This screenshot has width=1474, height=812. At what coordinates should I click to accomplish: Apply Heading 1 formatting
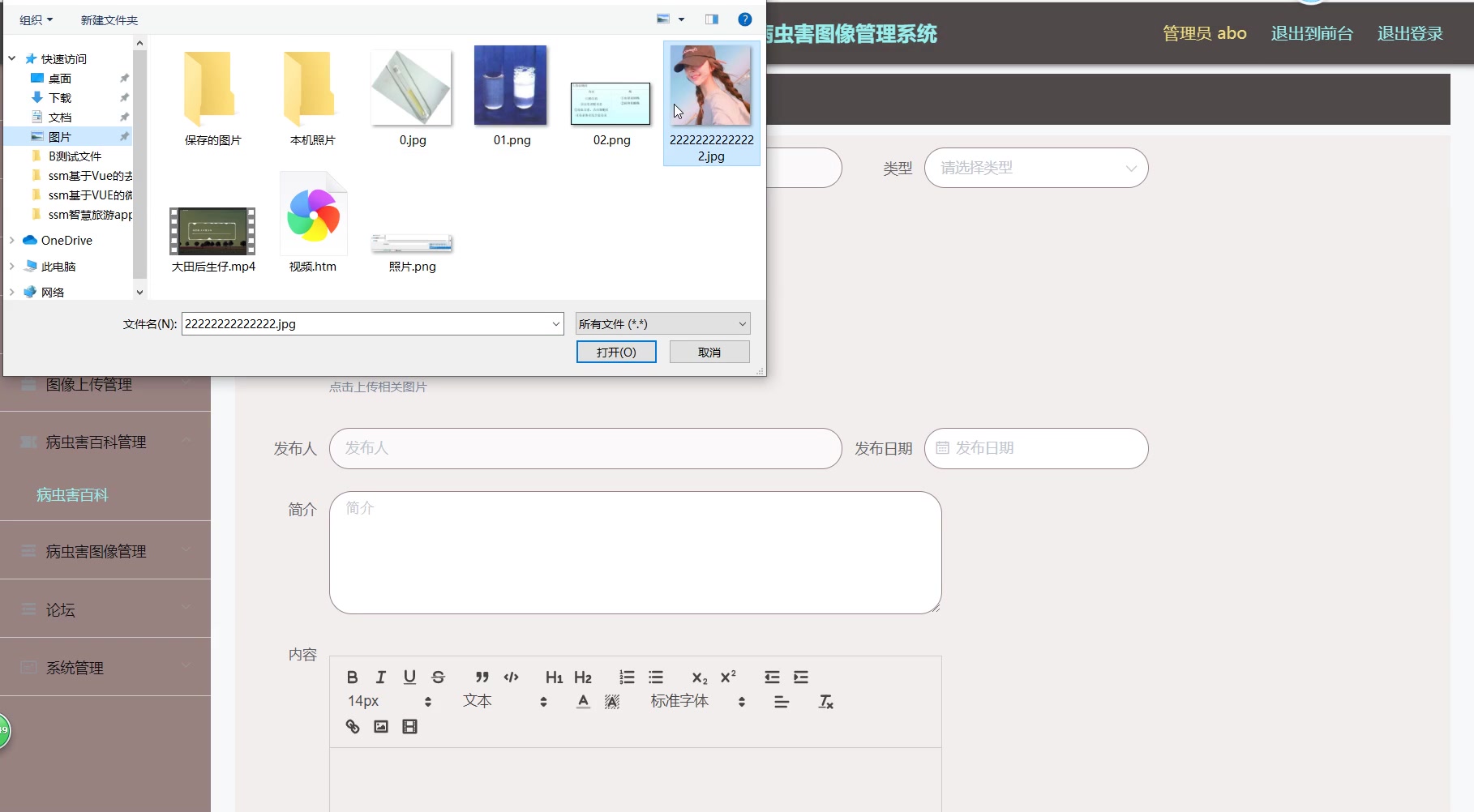554,677
